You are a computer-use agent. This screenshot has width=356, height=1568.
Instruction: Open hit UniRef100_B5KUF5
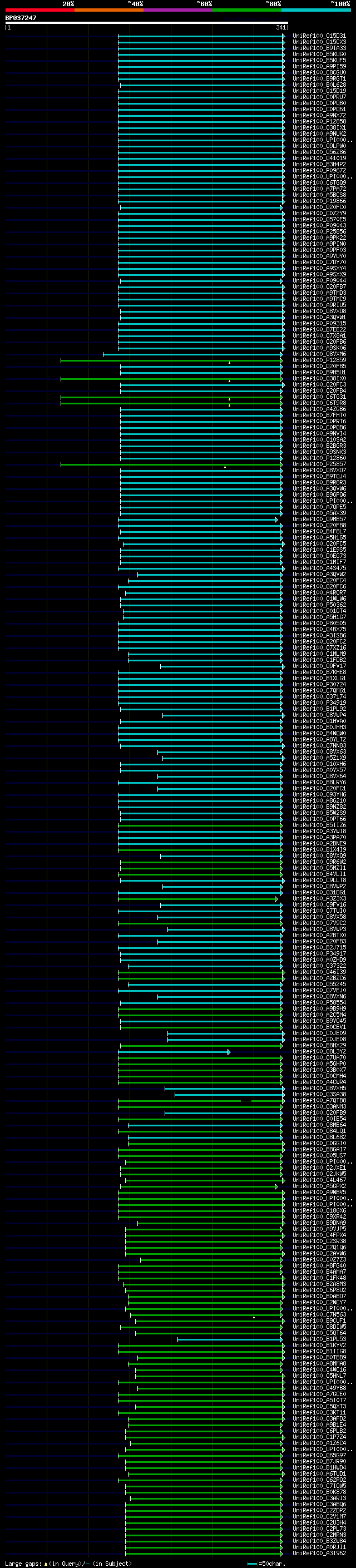(319, 60)
